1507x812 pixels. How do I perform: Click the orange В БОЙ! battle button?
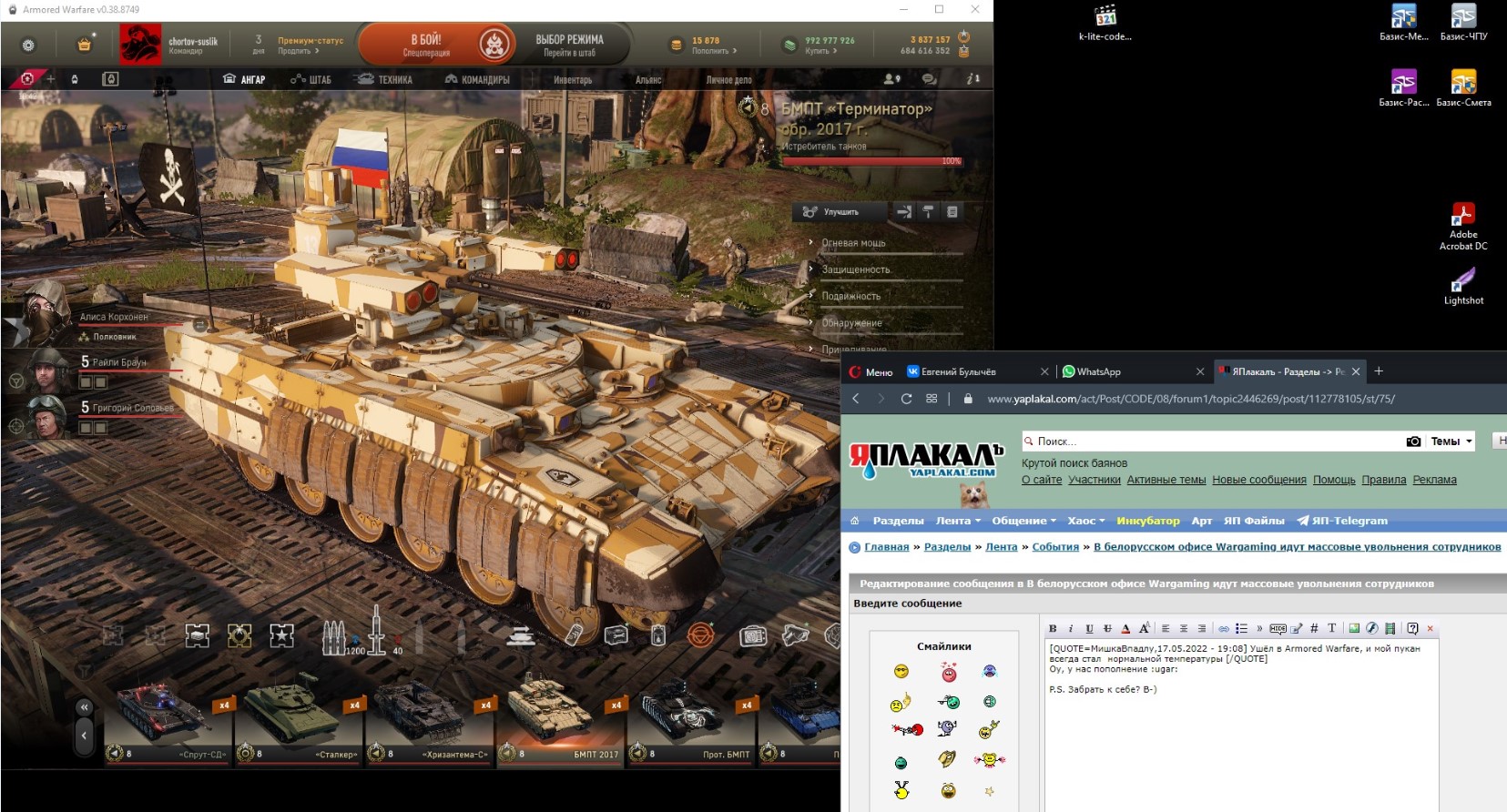click(437, 45)
